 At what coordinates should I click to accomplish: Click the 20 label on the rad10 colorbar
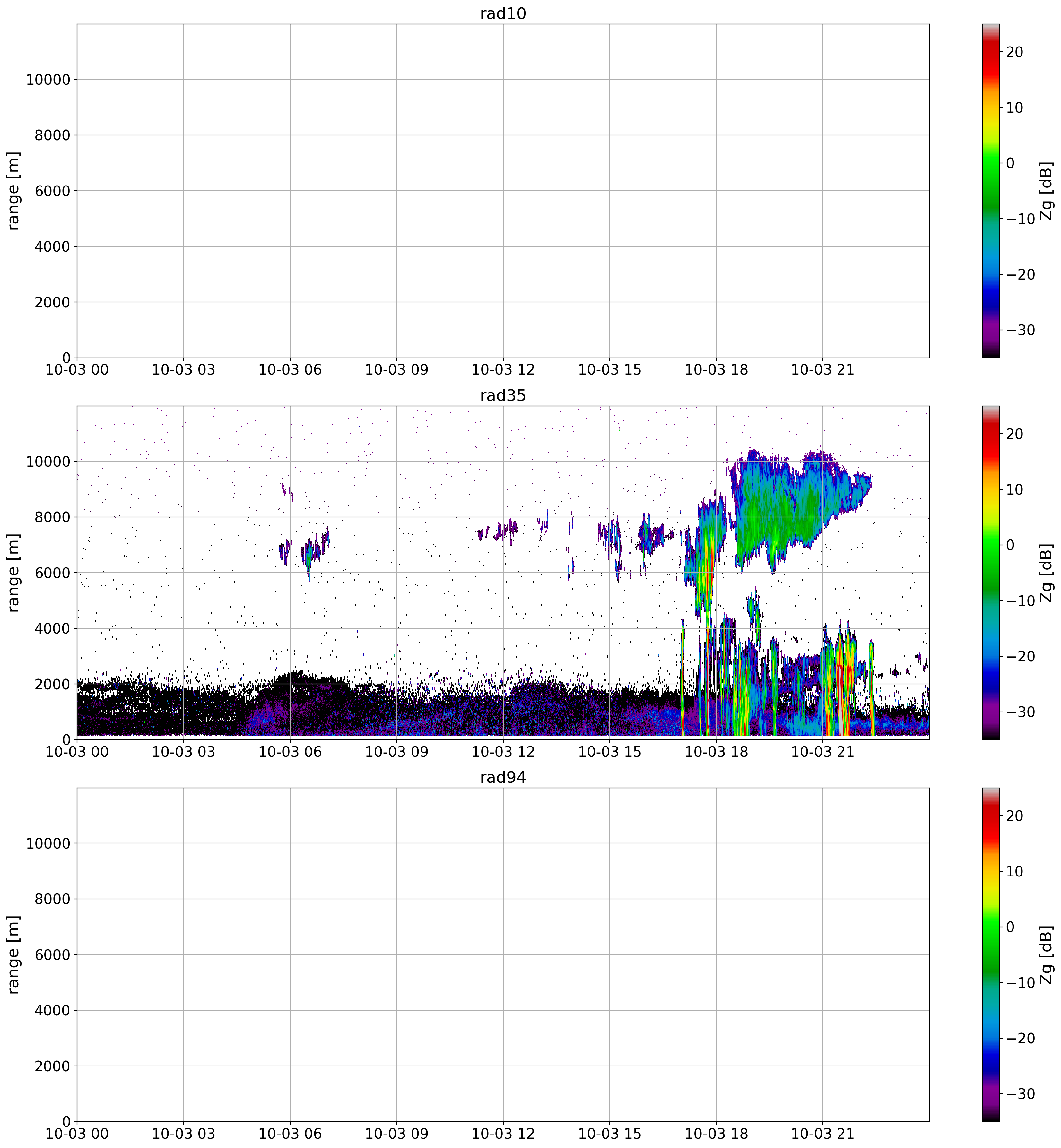pyautogui.click(x=1014, y=52)
